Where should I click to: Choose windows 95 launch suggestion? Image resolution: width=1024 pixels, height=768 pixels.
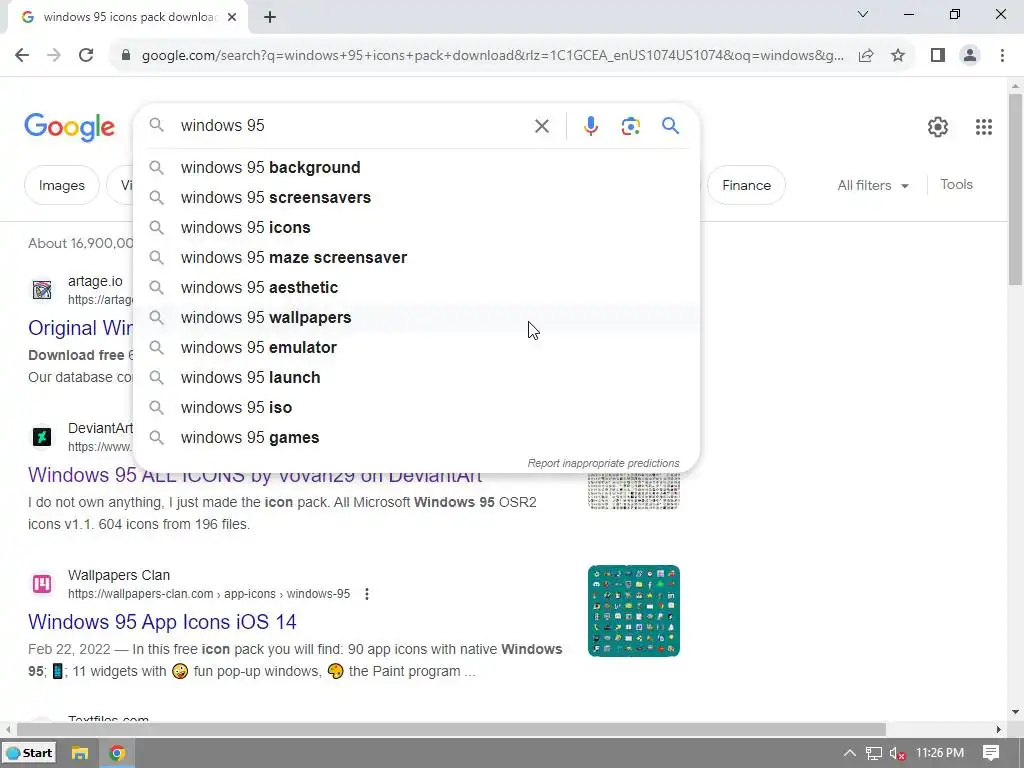point(416,377)
